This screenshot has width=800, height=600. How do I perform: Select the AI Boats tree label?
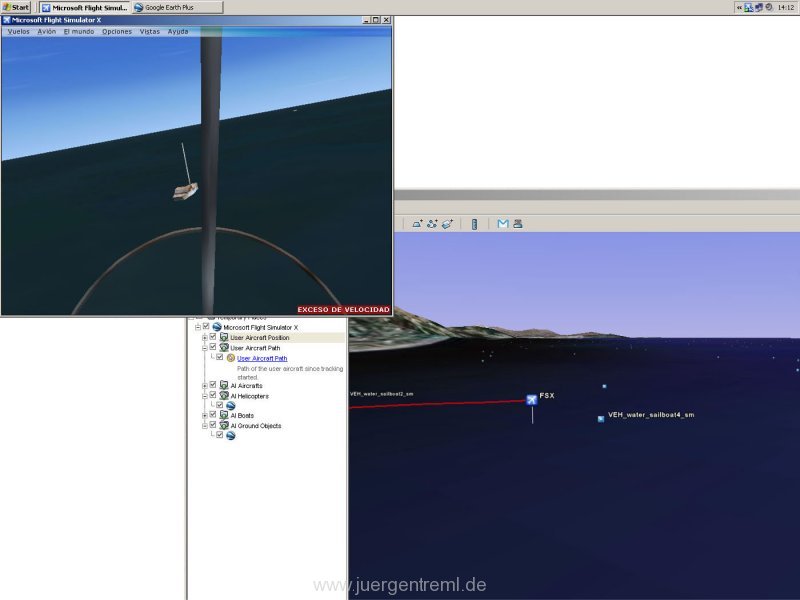(x=242, y=415)
